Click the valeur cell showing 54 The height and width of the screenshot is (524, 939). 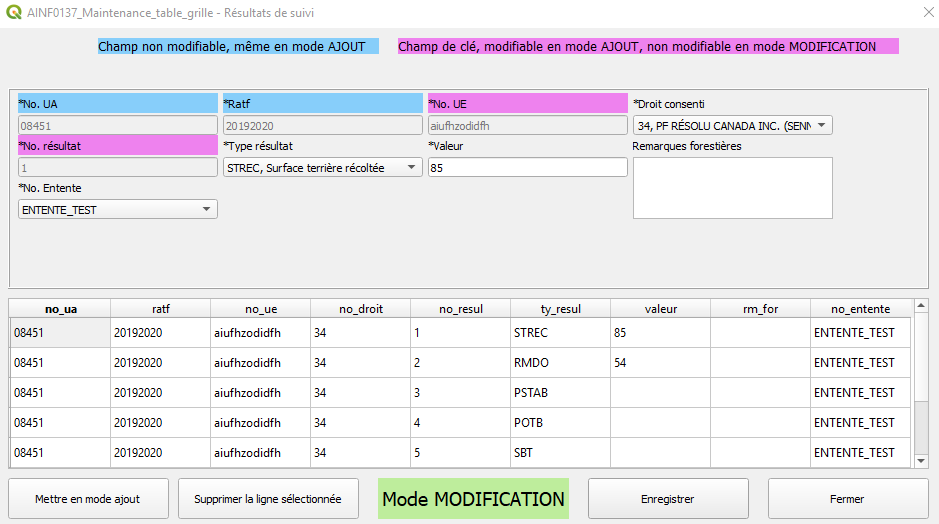661,363
